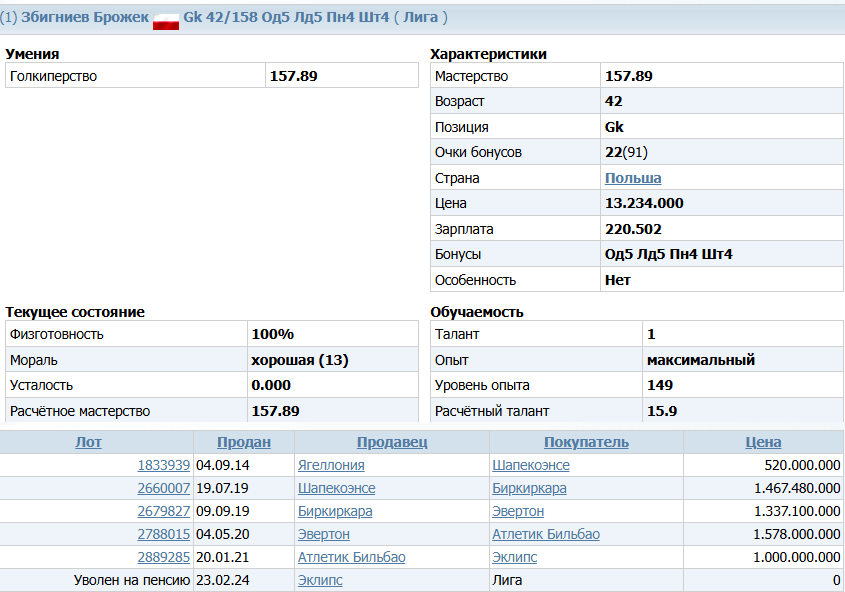Open Эвертон in the buyer column
Image resolution: width=845 pixels, height=592 pixels.
(518, 511)
